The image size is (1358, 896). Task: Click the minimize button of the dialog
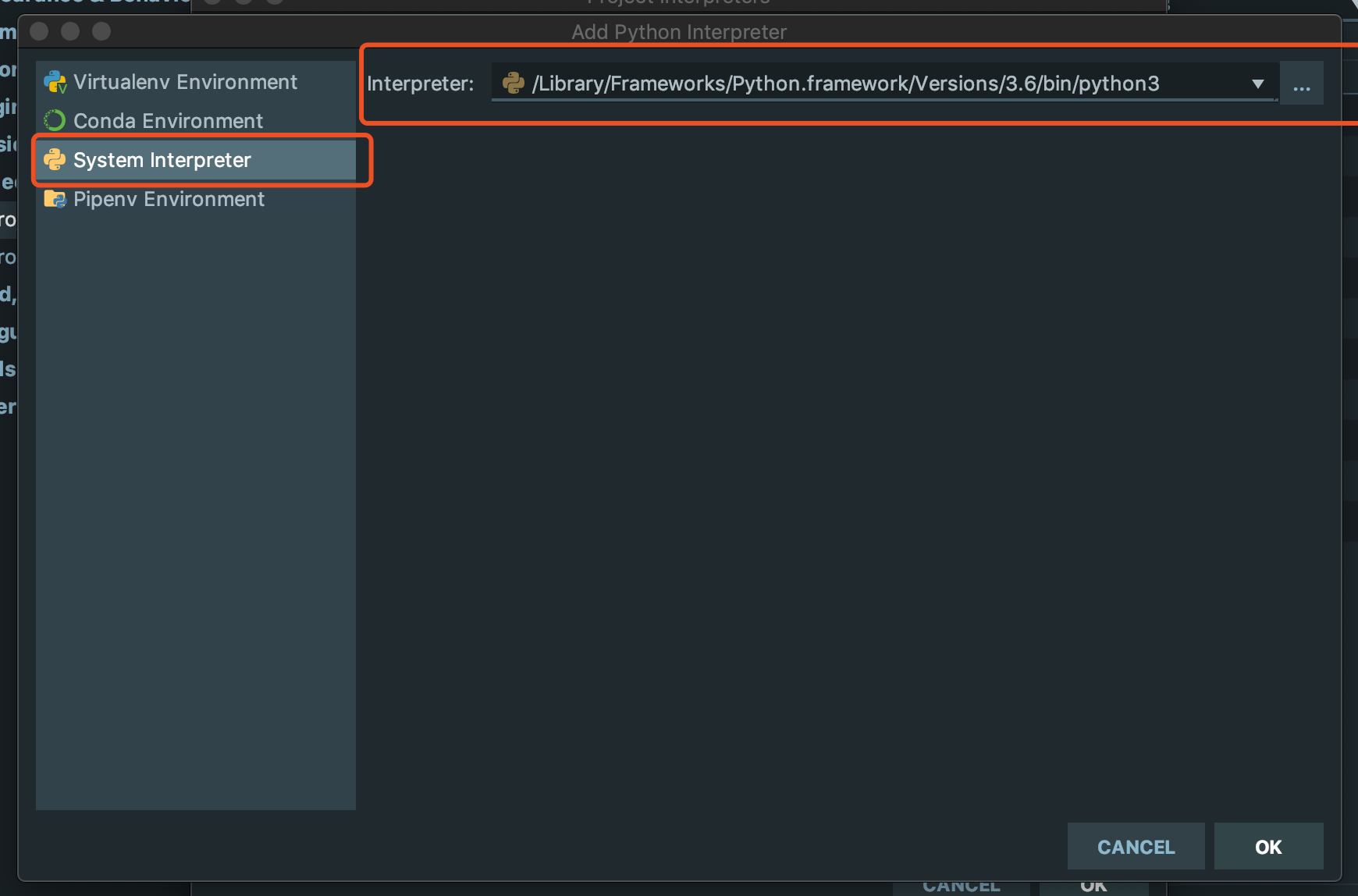(x=70, y=31)
